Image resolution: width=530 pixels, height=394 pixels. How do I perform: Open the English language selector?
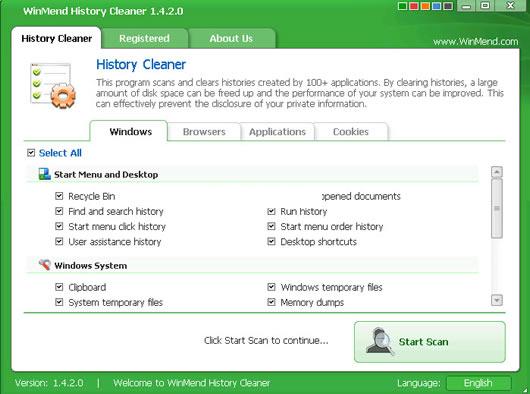[x=478, y=383]
